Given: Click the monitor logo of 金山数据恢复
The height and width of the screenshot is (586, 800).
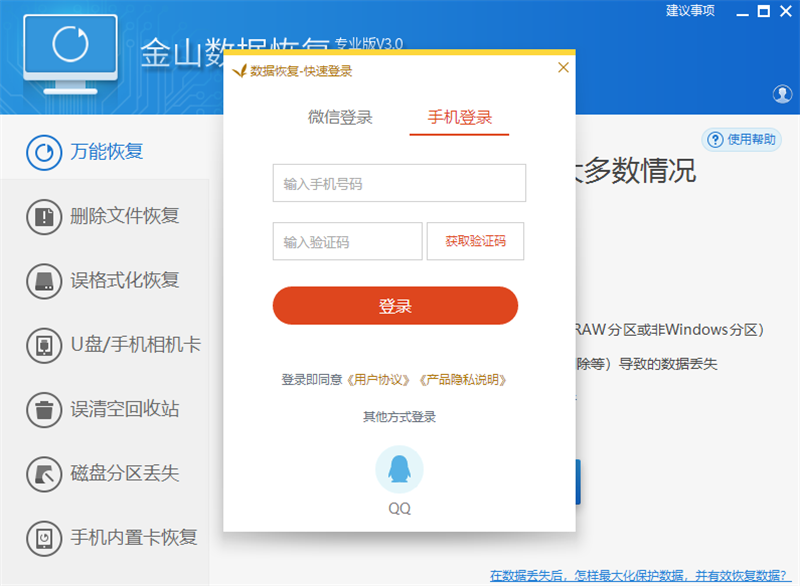Looking at the screenshot, I should 70,55.
